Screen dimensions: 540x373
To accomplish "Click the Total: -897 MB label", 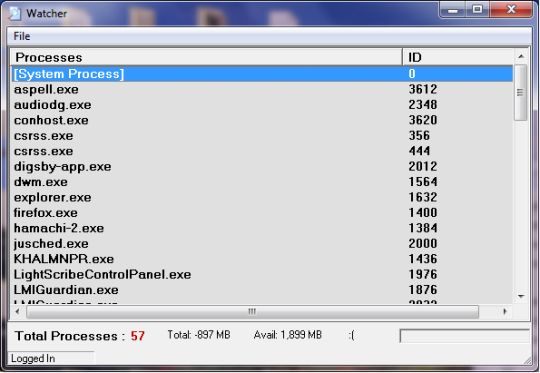I will tap(199, 335).
